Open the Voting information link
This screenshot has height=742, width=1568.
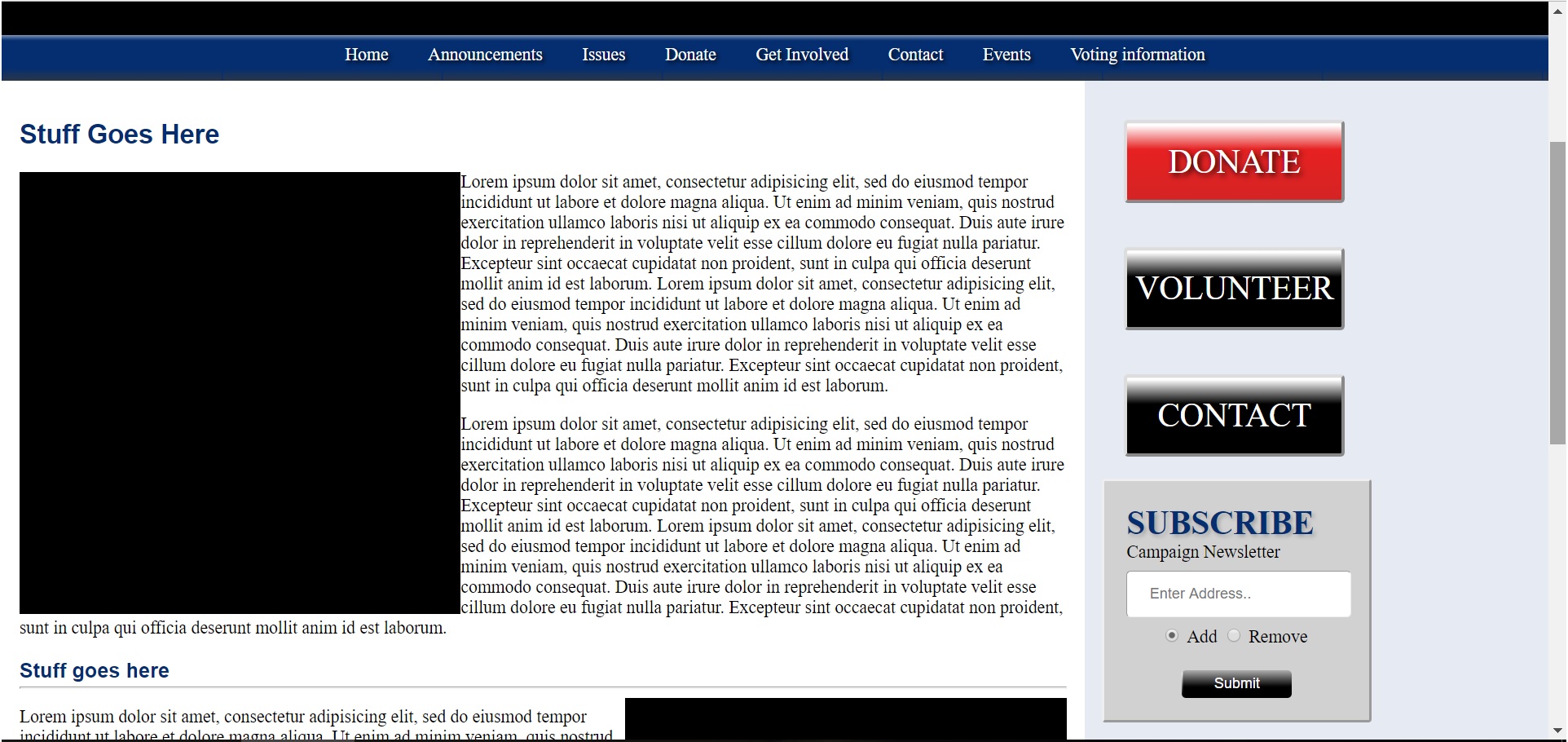pos(1137,55)
